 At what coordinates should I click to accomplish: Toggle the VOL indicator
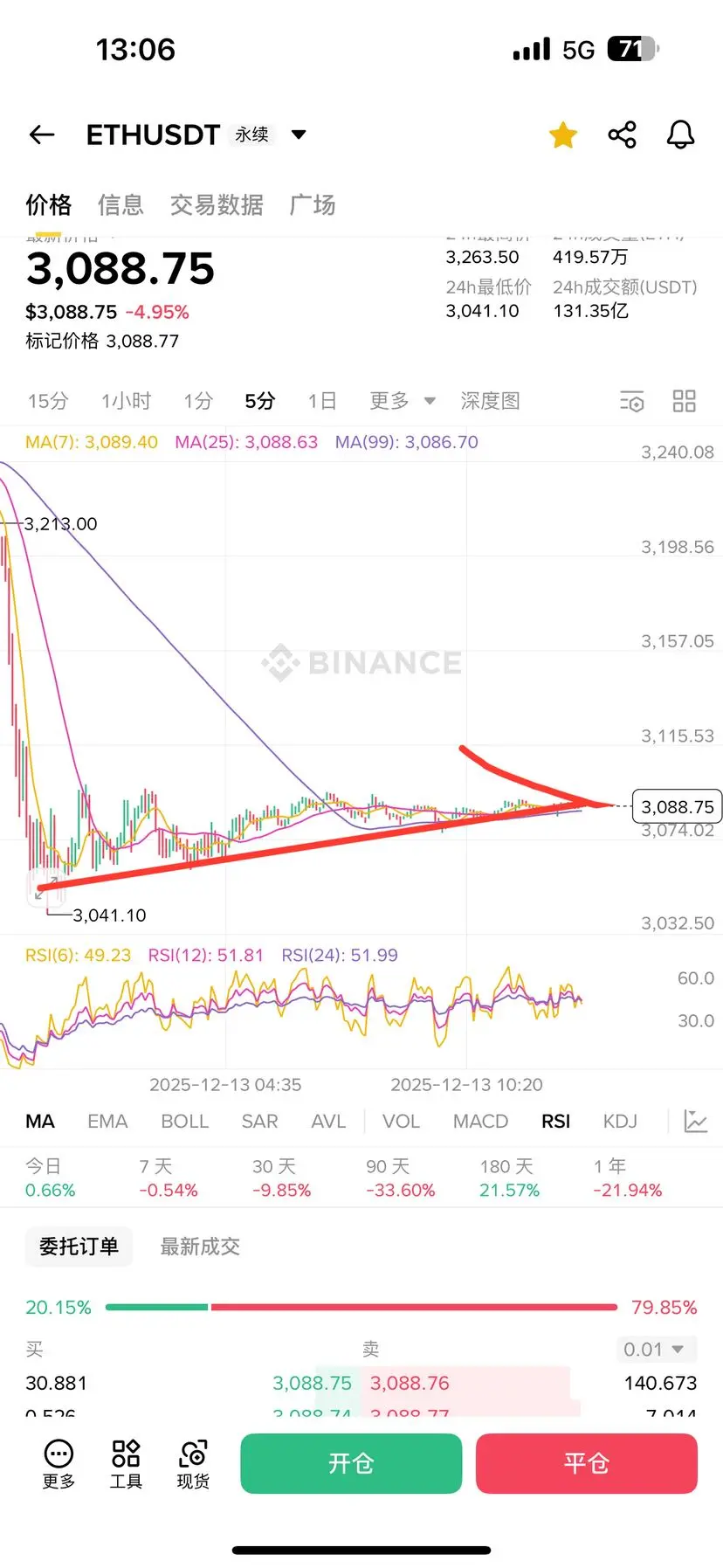coord(401,1121)
